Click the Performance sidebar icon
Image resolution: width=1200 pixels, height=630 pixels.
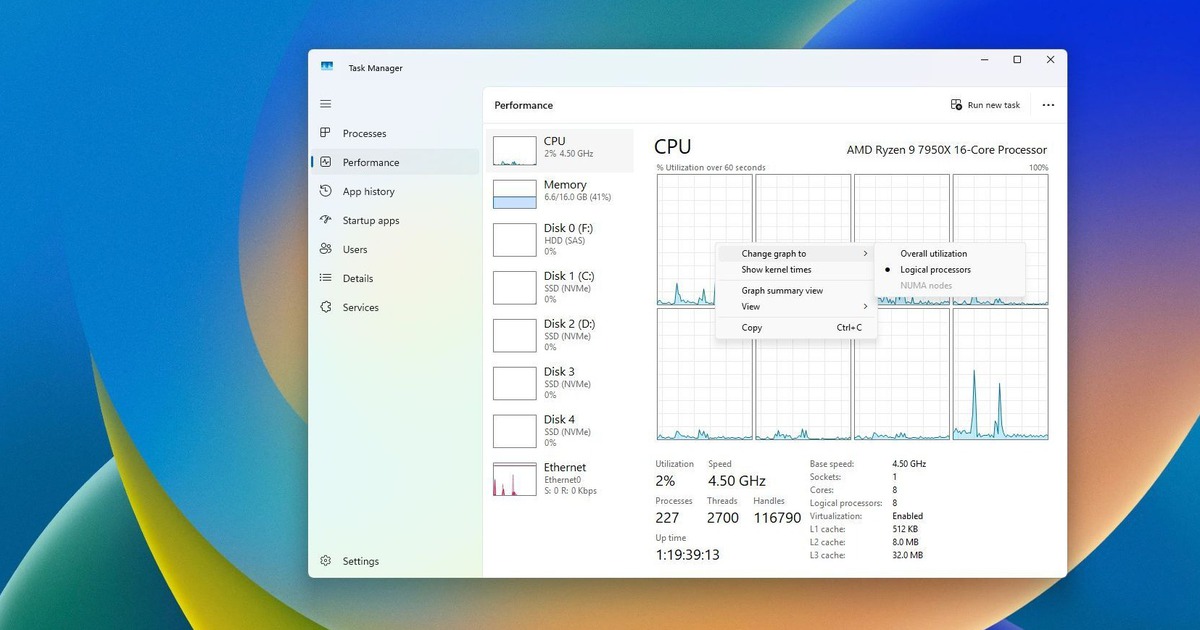[325, 162]
